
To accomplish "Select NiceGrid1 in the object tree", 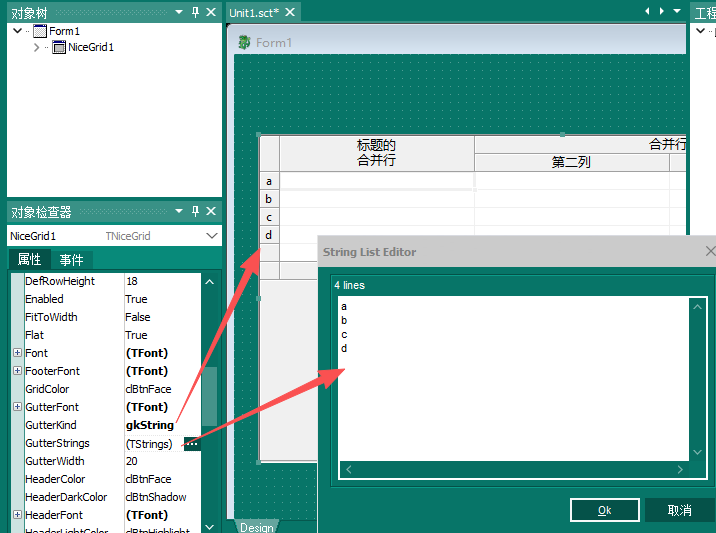I will (91, 47).
